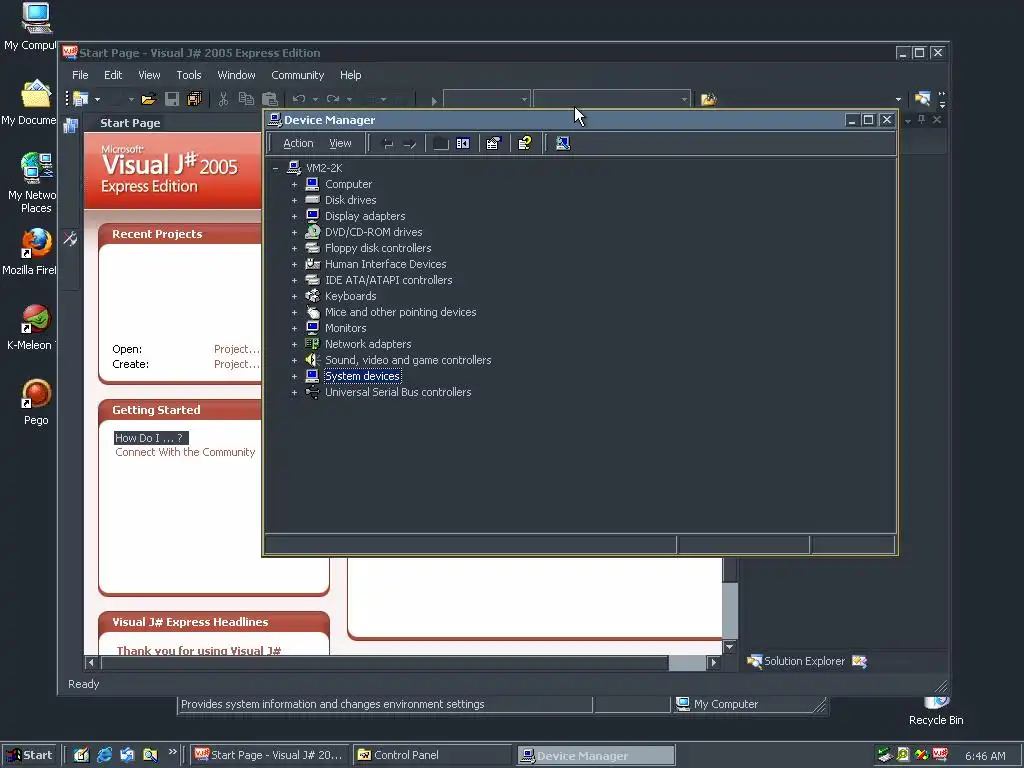Click the How Do I ... ? link
The height and width of the screenshot is (768, 1024).
(151, 438)
